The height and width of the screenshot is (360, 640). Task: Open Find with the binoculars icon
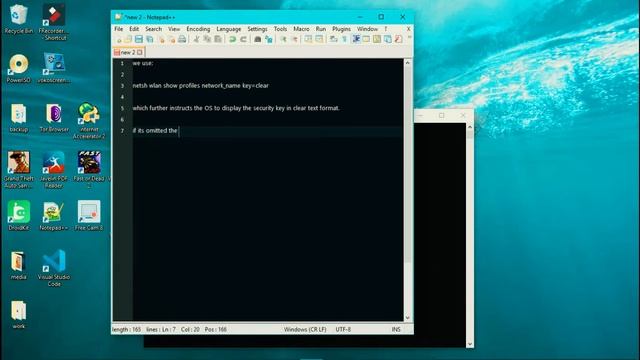click(258, 39)
